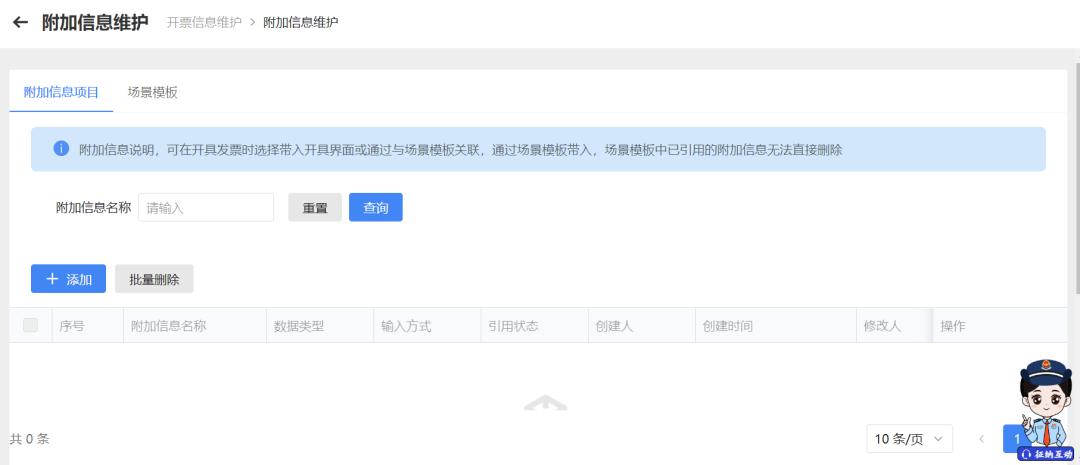Viewport: 1080px width, 465px height.
Task: Click the 数据类型 column header
Action: [x=299, y=326]
